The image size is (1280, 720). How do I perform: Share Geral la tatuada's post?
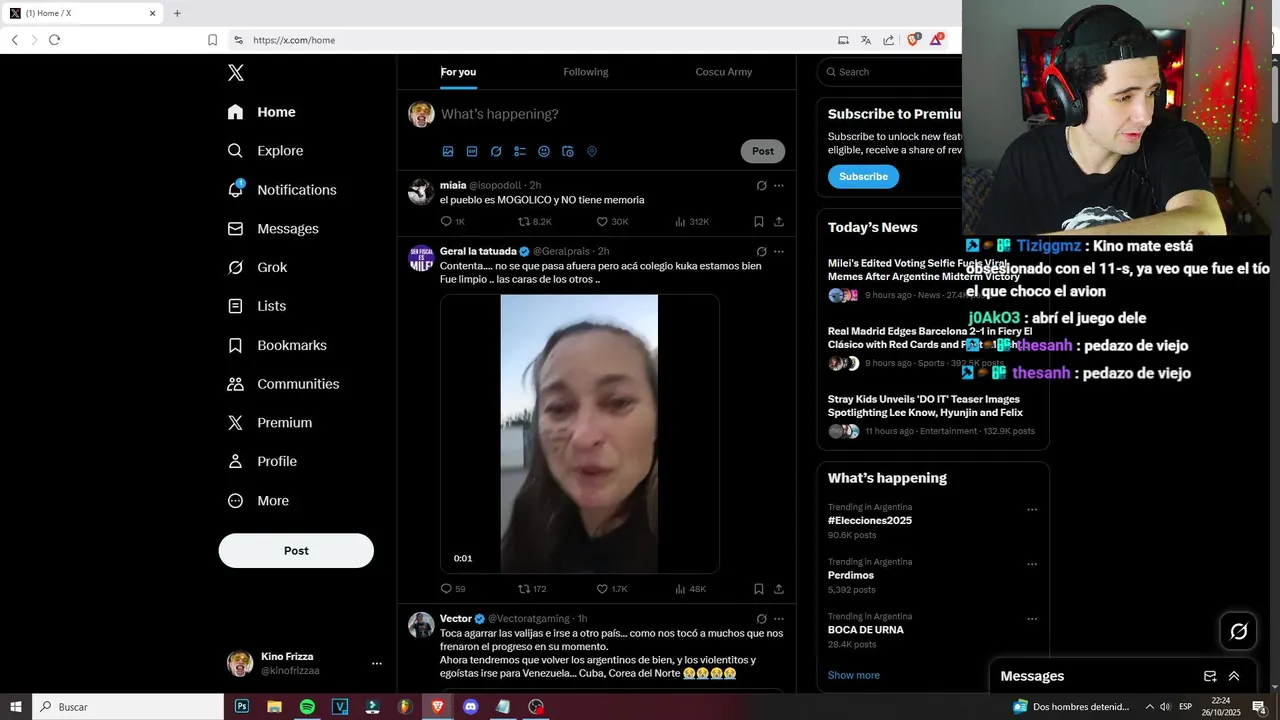[x=779, y=589]
